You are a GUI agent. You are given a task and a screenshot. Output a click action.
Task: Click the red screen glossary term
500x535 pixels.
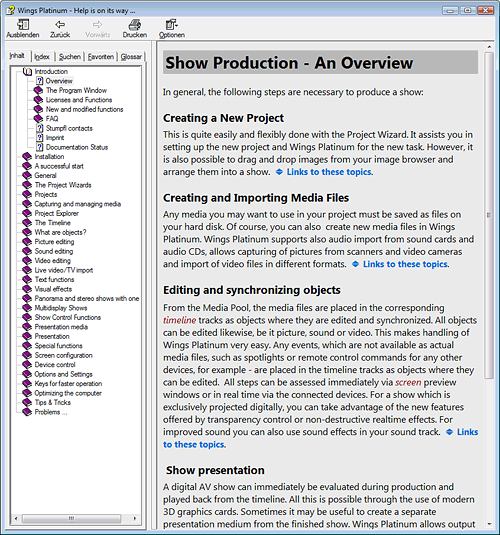408,382
